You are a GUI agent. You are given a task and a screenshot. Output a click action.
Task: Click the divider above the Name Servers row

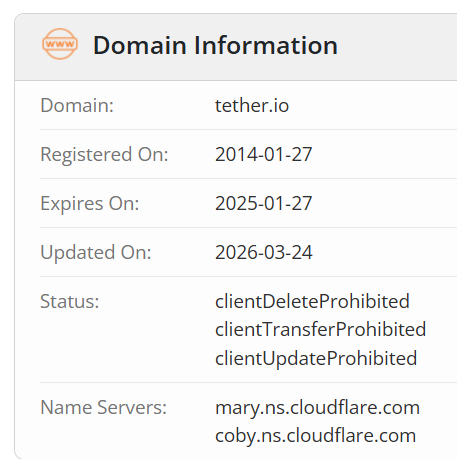248,382
